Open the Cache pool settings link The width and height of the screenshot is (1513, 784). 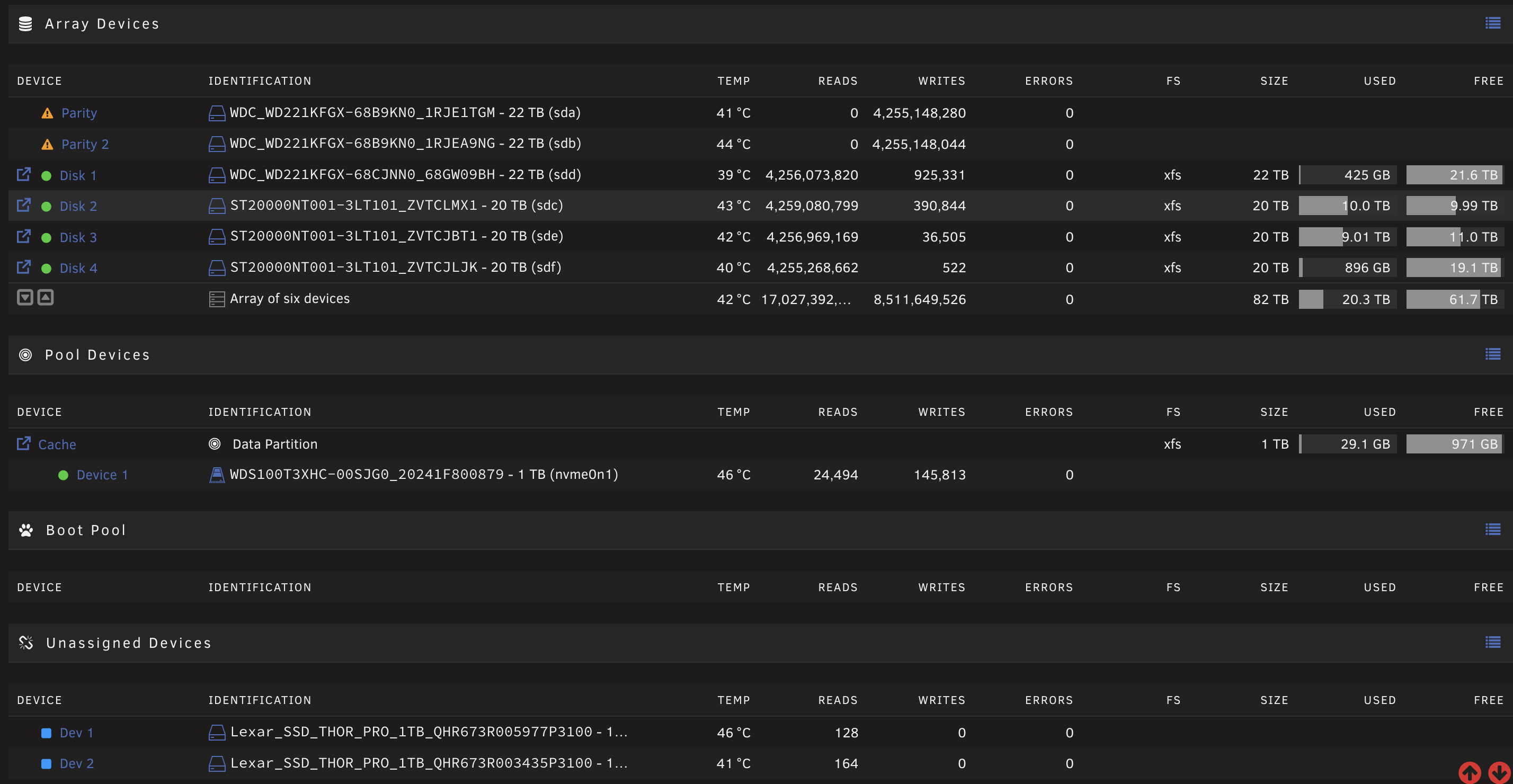tap(57, 444)
